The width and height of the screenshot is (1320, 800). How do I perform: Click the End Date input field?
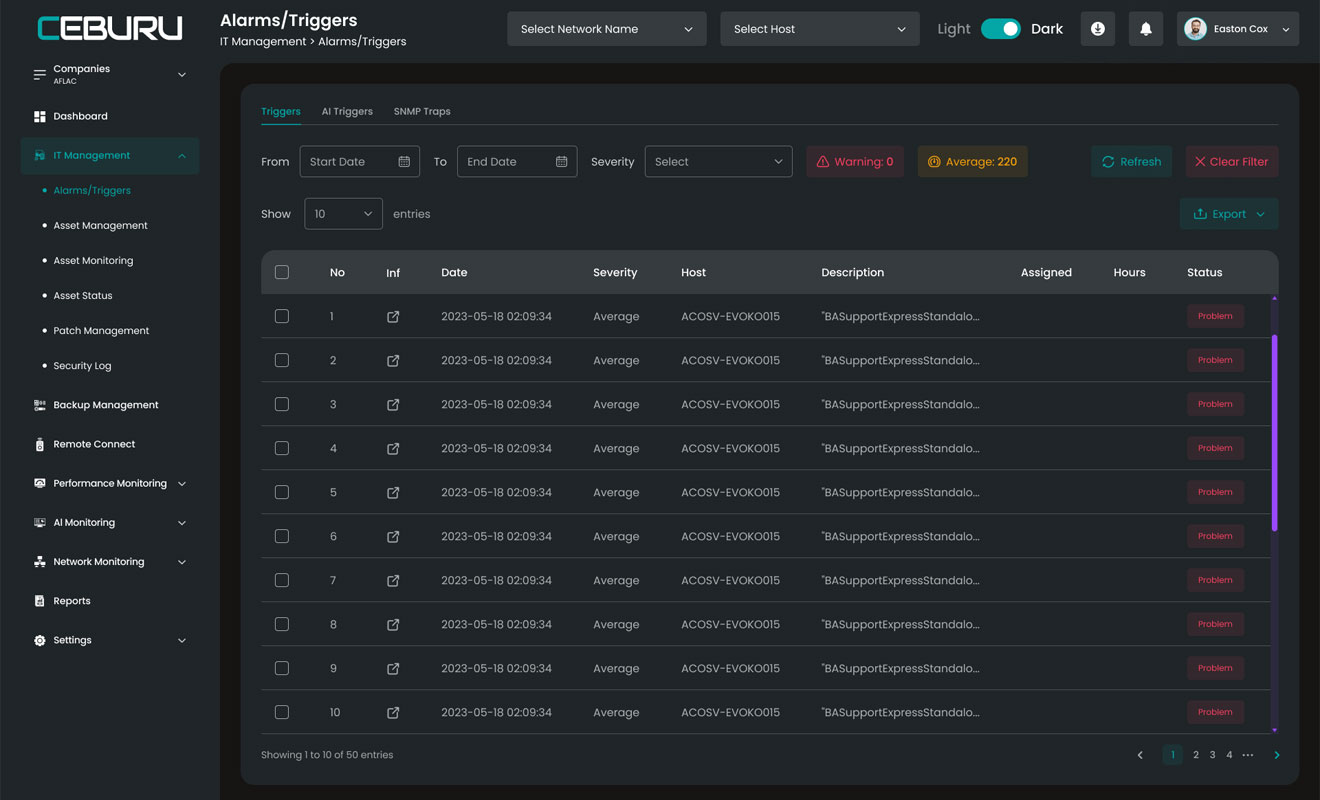pyautogui.click(x=517, y=161)
